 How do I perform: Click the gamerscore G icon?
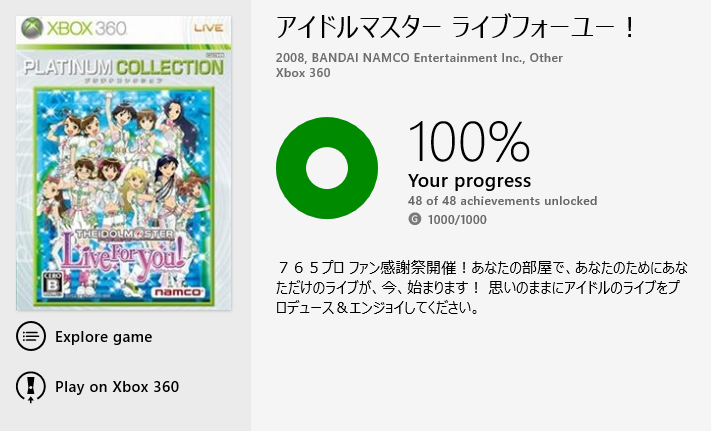(415, 219)
